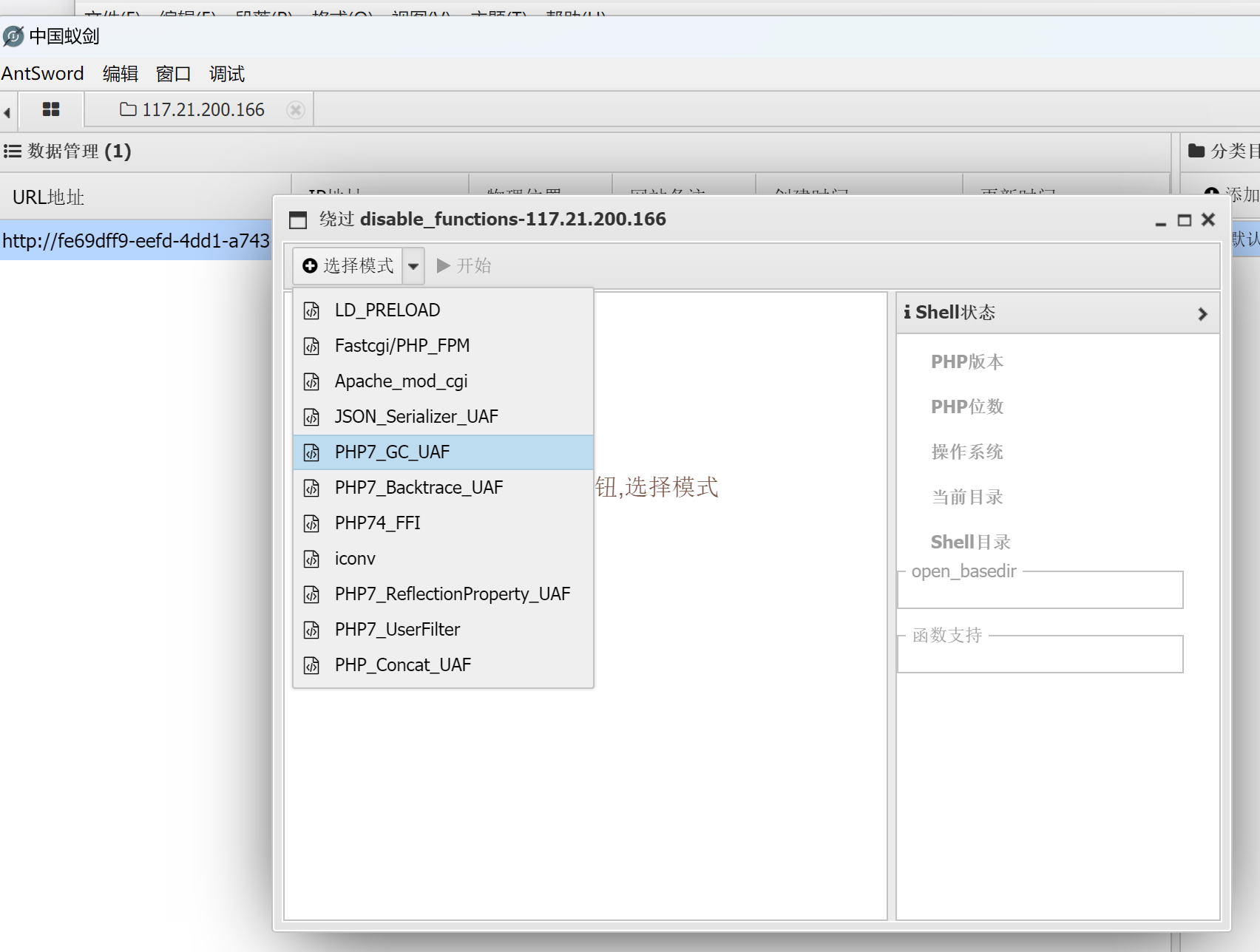Click the dialog window icon
The height and width of the screenshot is (952, 1260).
(298, 220)
